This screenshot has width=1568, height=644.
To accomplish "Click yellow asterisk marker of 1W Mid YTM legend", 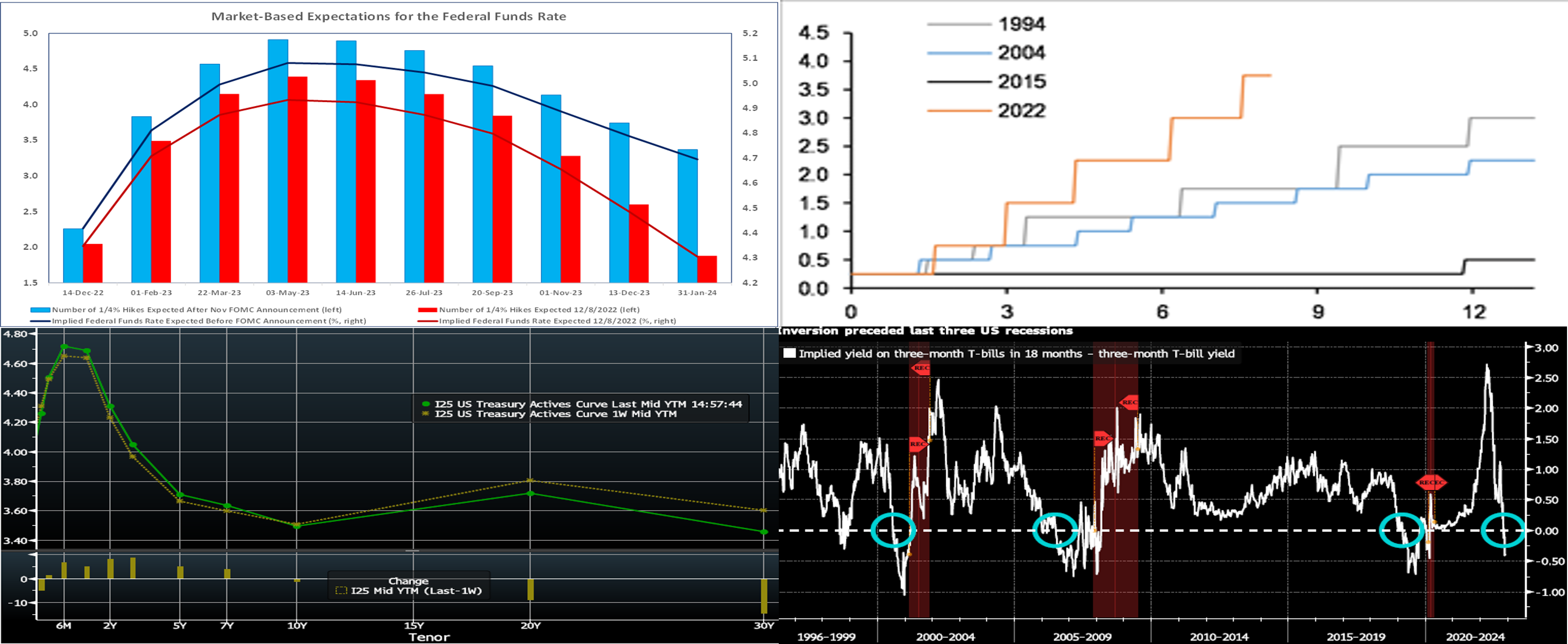I will (426, 414).
